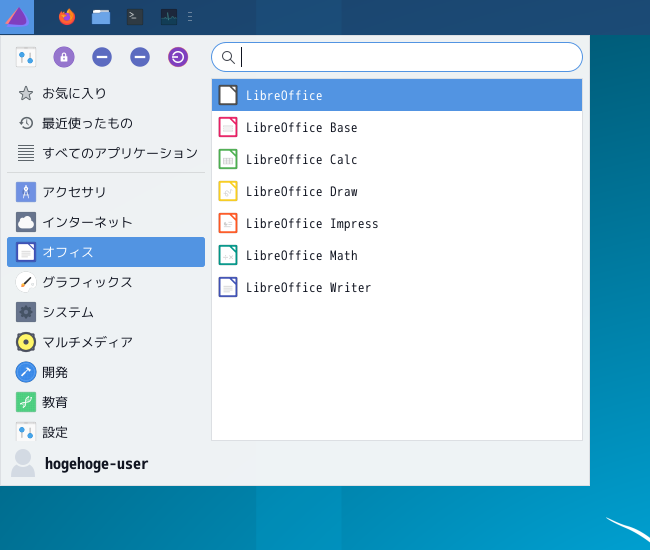Viewport: 650px width, 550px height.
Task: Click the hogehoge-user name label
Action: 96,464
